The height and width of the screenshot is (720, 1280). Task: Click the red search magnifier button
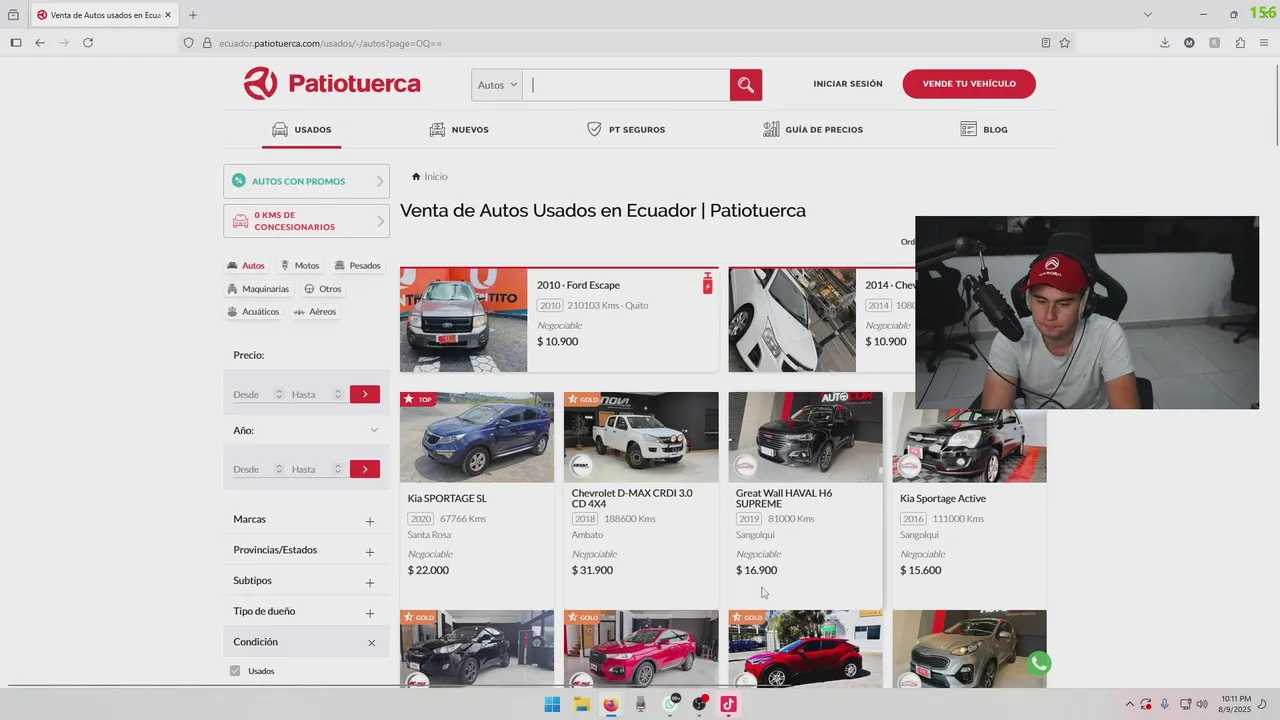[x=746, y=85]
